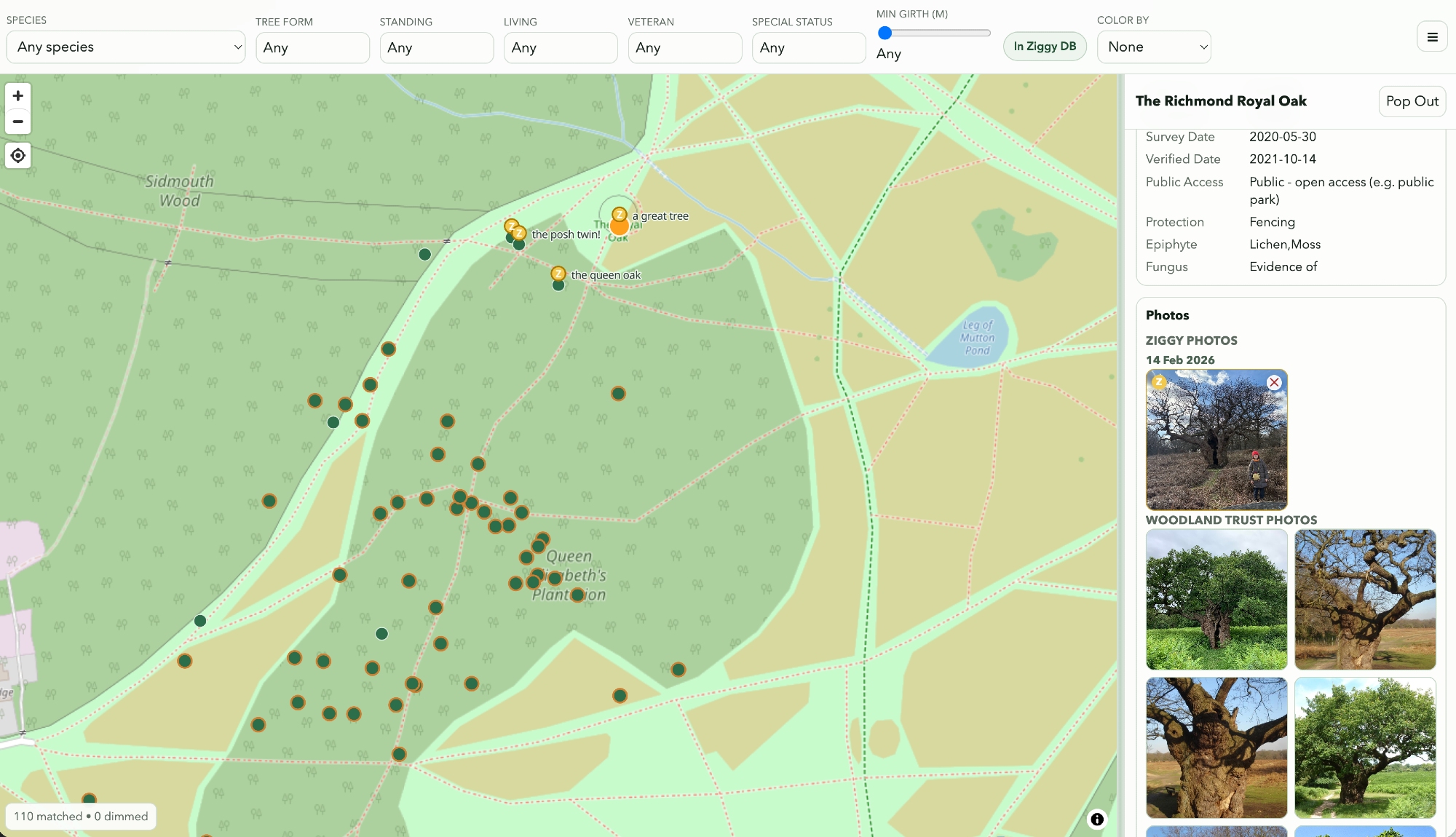Select the orange highlighted Royal Oak marker
Viewport: 1456px width, 837px height.
pos(620,228)
